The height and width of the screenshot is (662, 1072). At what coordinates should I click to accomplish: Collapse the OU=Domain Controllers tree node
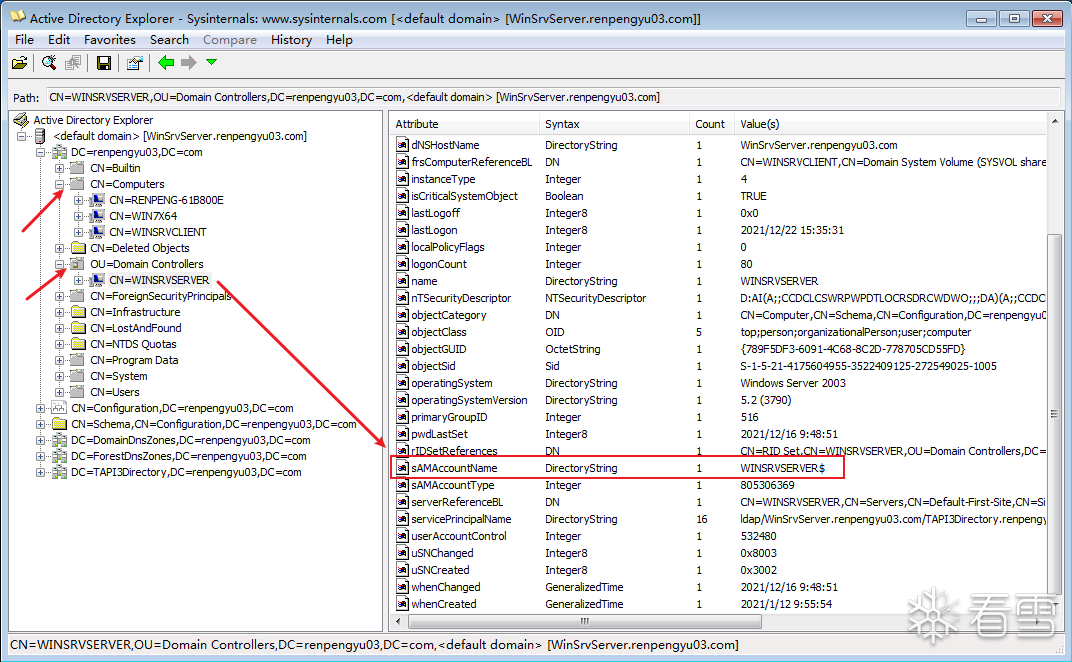pos(59,264)
